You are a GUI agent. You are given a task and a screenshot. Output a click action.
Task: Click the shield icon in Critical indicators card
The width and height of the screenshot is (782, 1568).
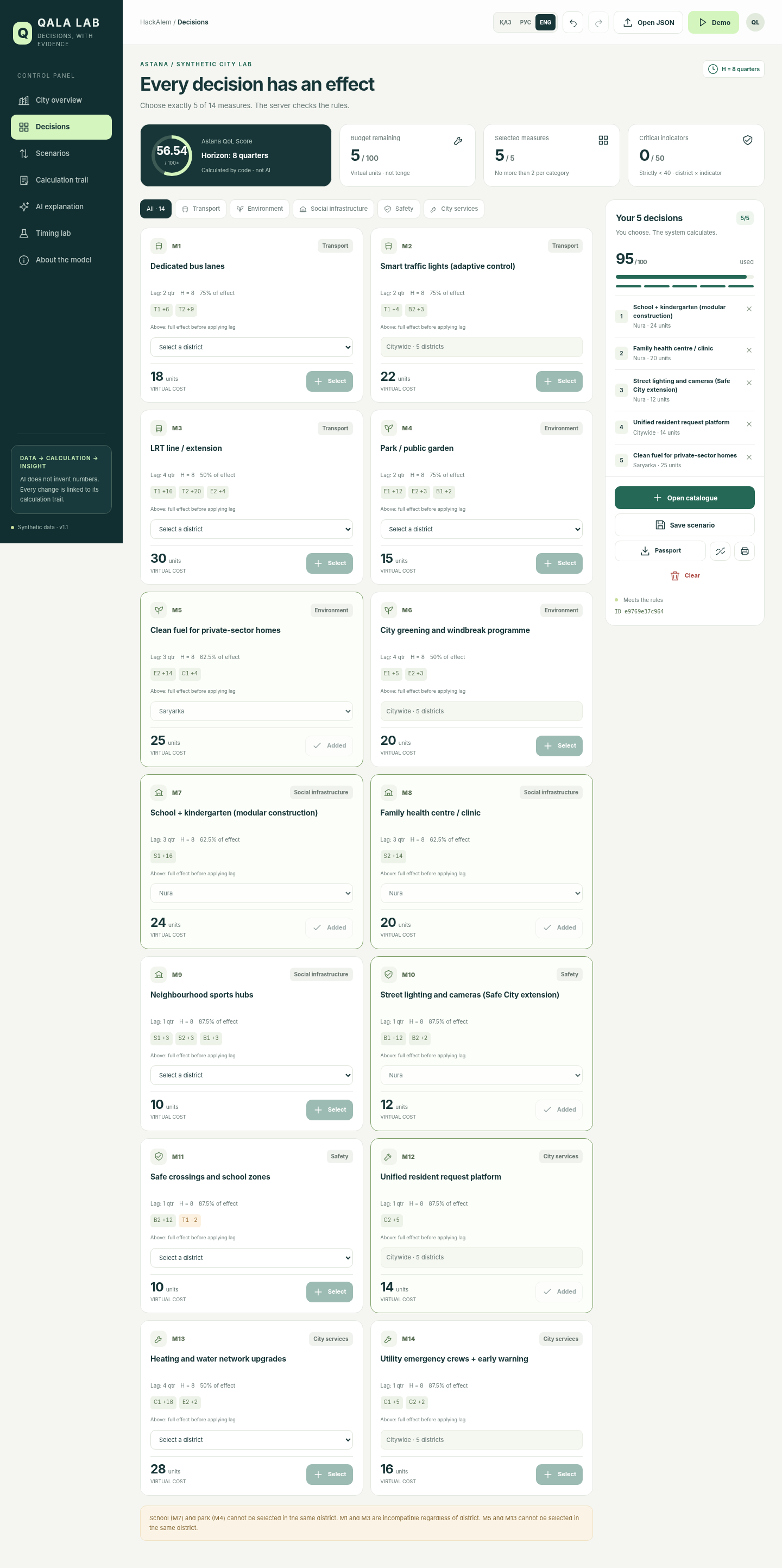point(748,140)
